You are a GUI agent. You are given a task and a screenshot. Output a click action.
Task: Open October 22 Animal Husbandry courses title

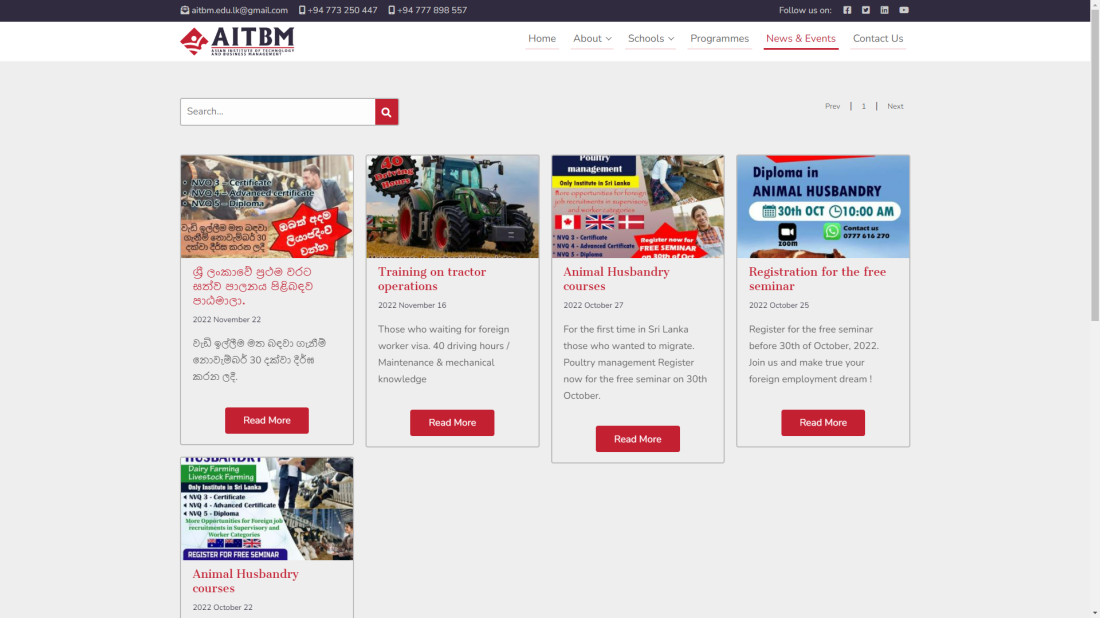pos(246,581)
